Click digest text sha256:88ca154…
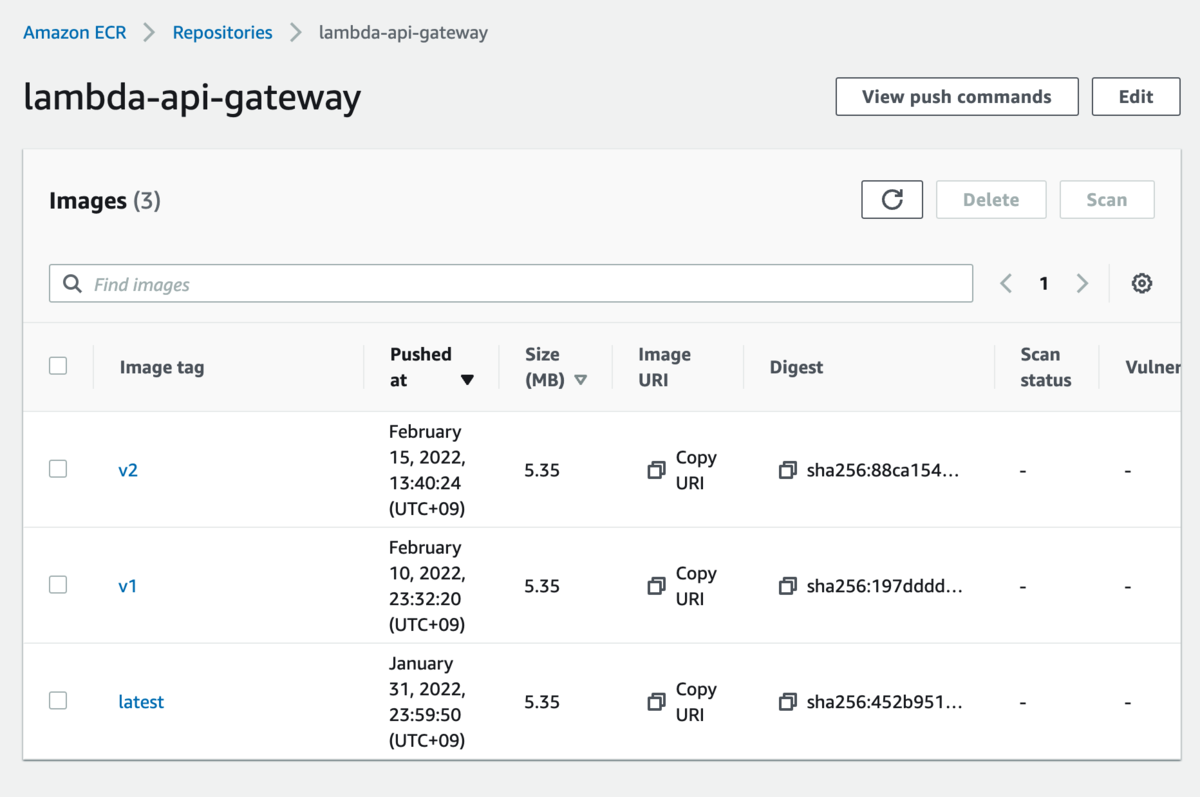Screen dimensions: 1200x797 (883, 470)
